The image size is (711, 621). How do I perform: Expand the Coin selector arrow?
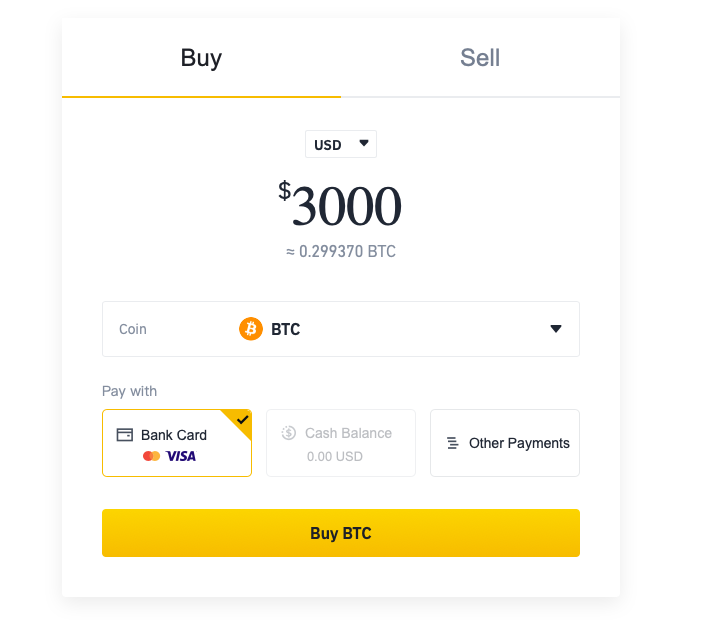pos(556,329)
